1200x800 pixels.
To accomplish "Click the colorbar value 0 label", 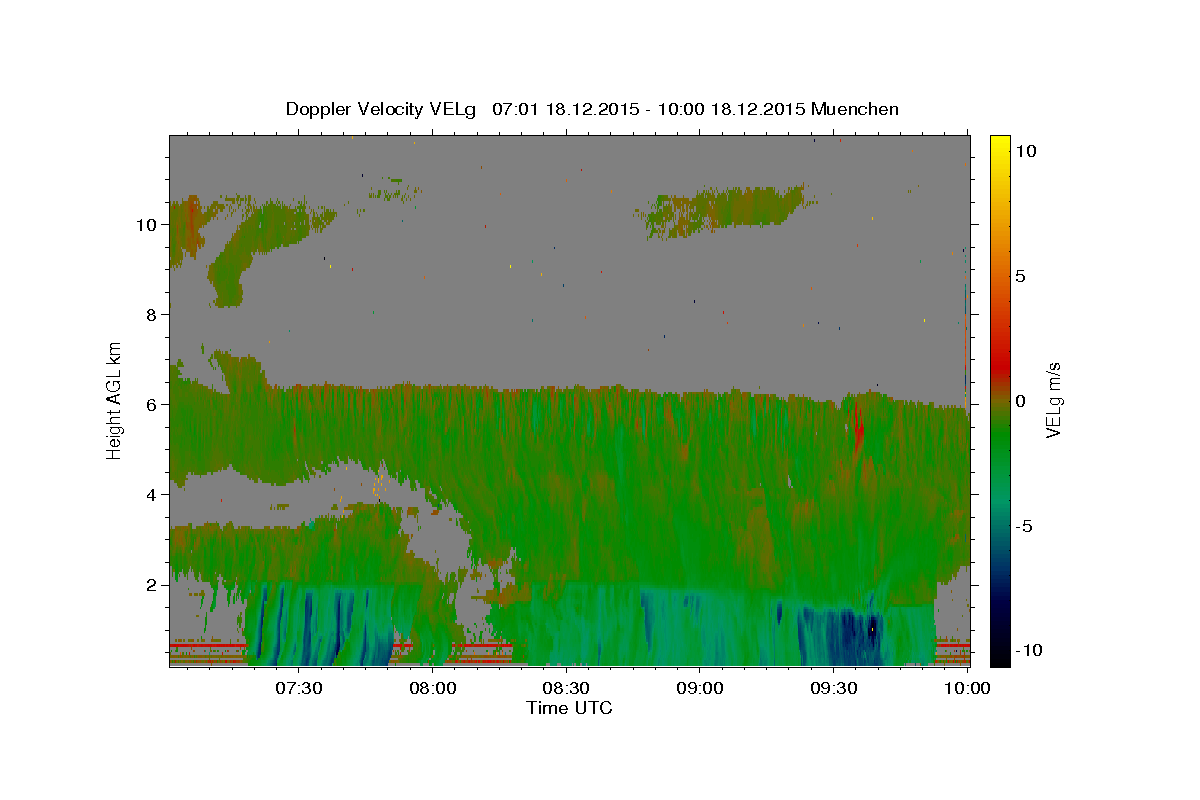I will tap(1020, 400).
